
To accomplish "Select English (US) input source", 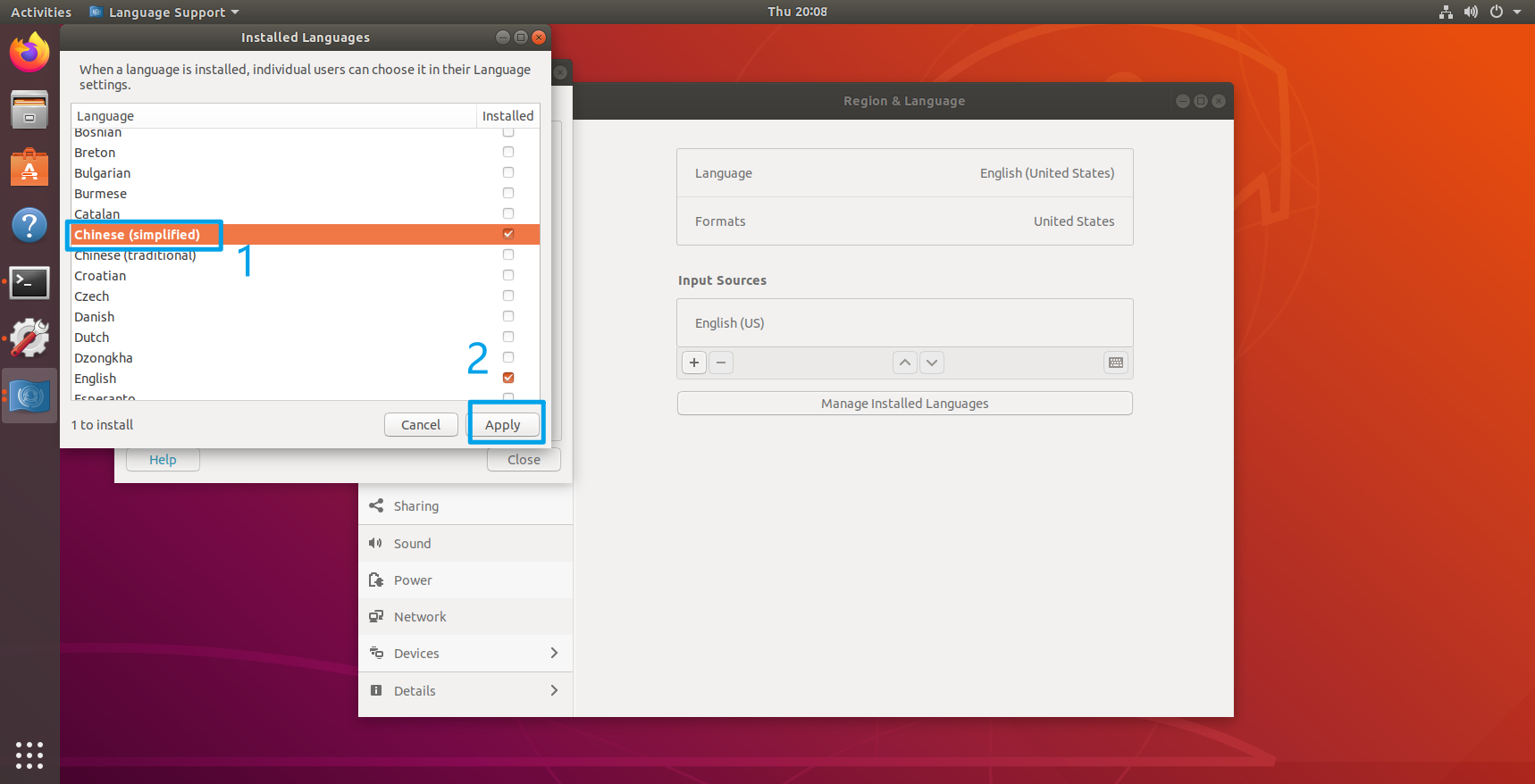I will pyautogui.click(x=905, y=323).
